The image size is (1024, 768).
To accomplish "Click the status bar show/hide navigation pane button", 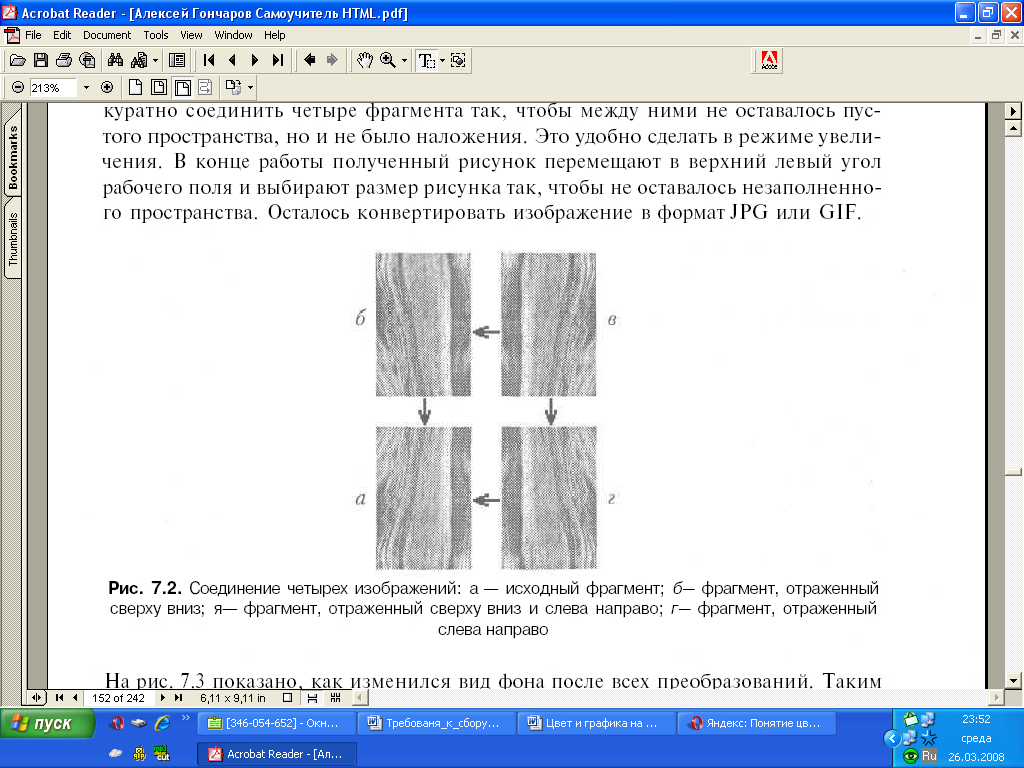I will [x=36, y=698].
